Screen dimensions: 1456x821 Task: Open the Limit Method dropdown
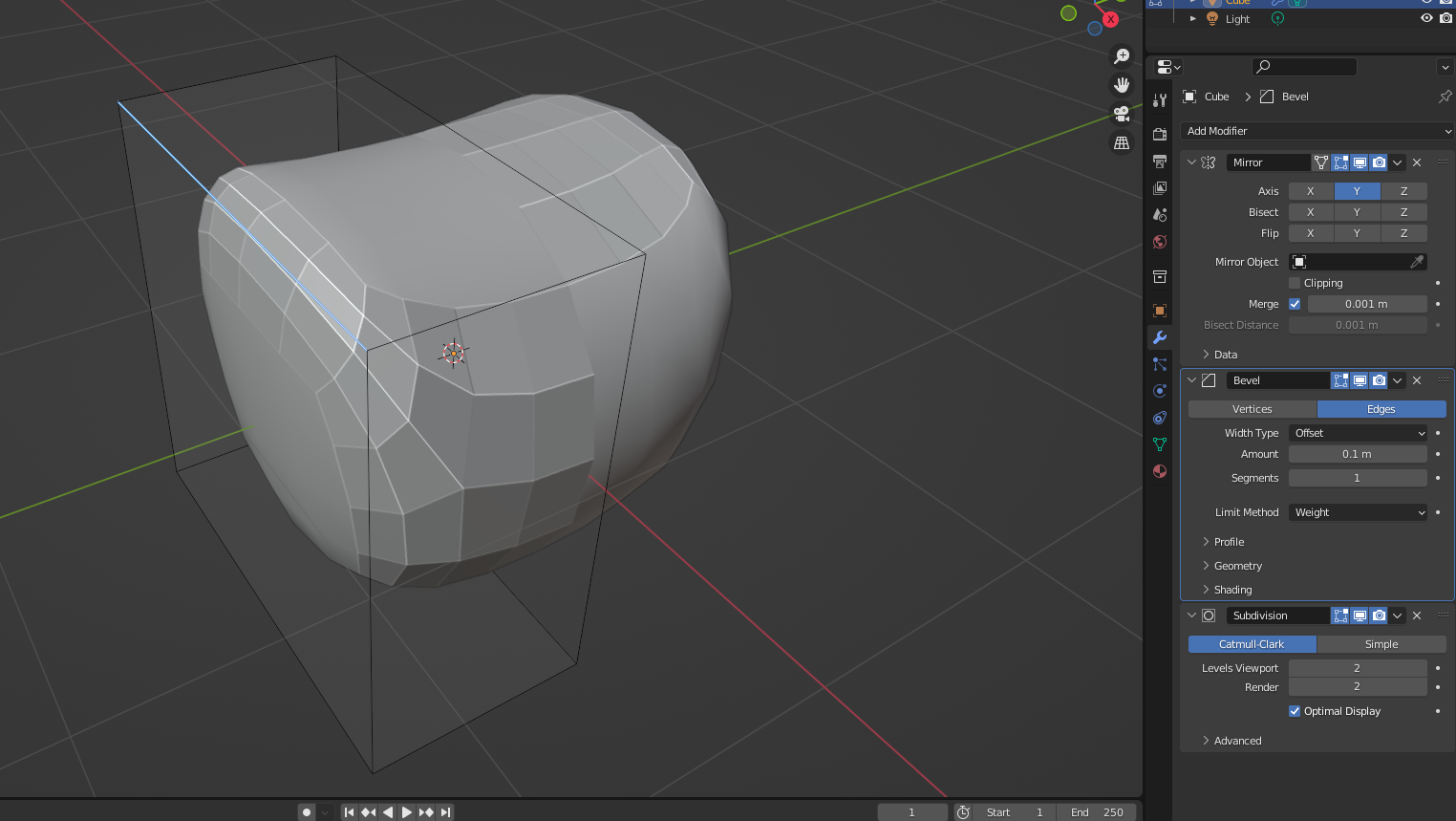(x=1358, y=512)
